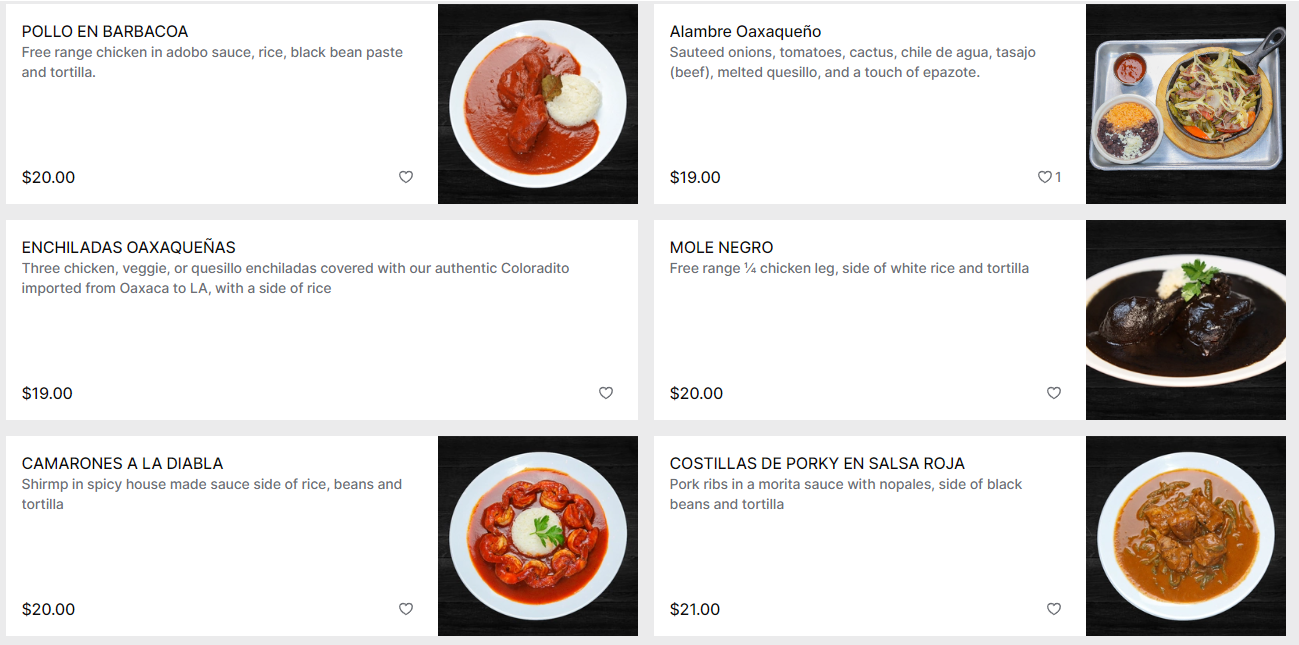Image resolution: width=1299 pixels, height=645 pixels.
Task: Open POLLO EN BARBACOA item title
Action: (x=105, y=32)
